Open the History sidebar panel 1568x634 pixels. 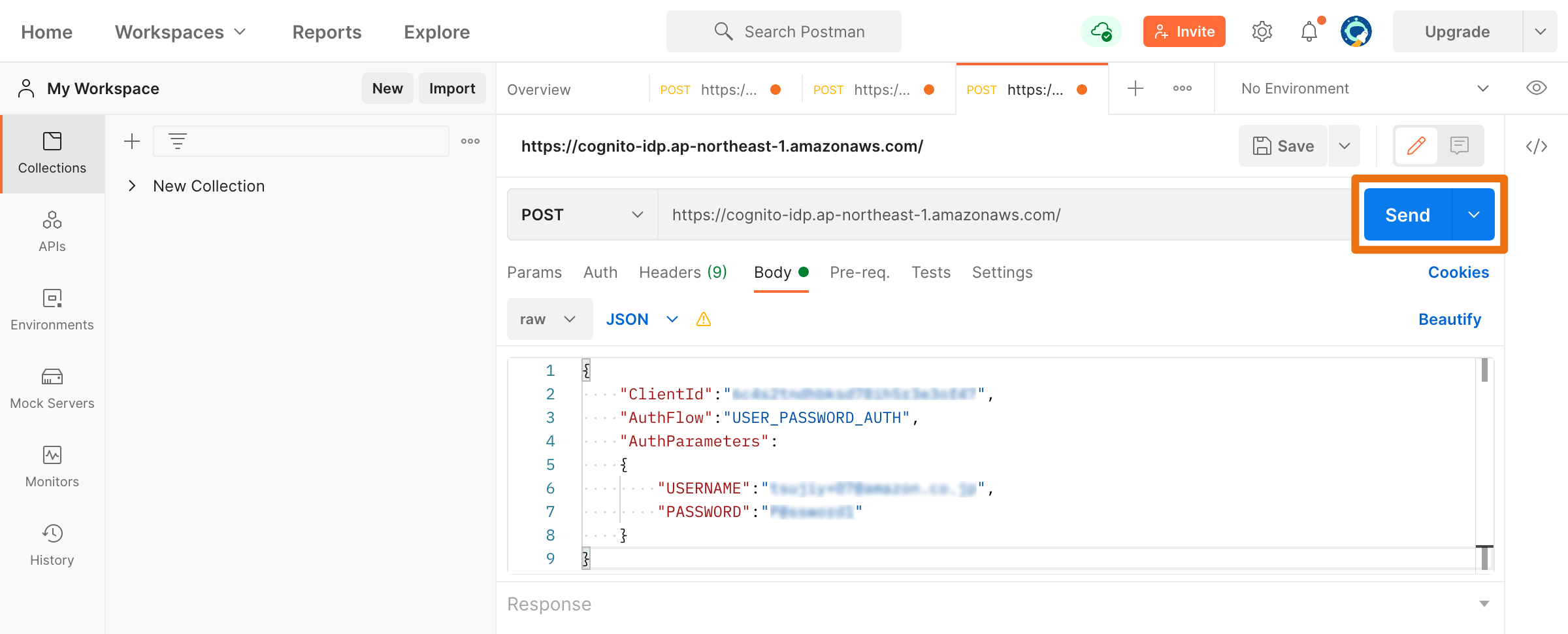pos(52,546)
